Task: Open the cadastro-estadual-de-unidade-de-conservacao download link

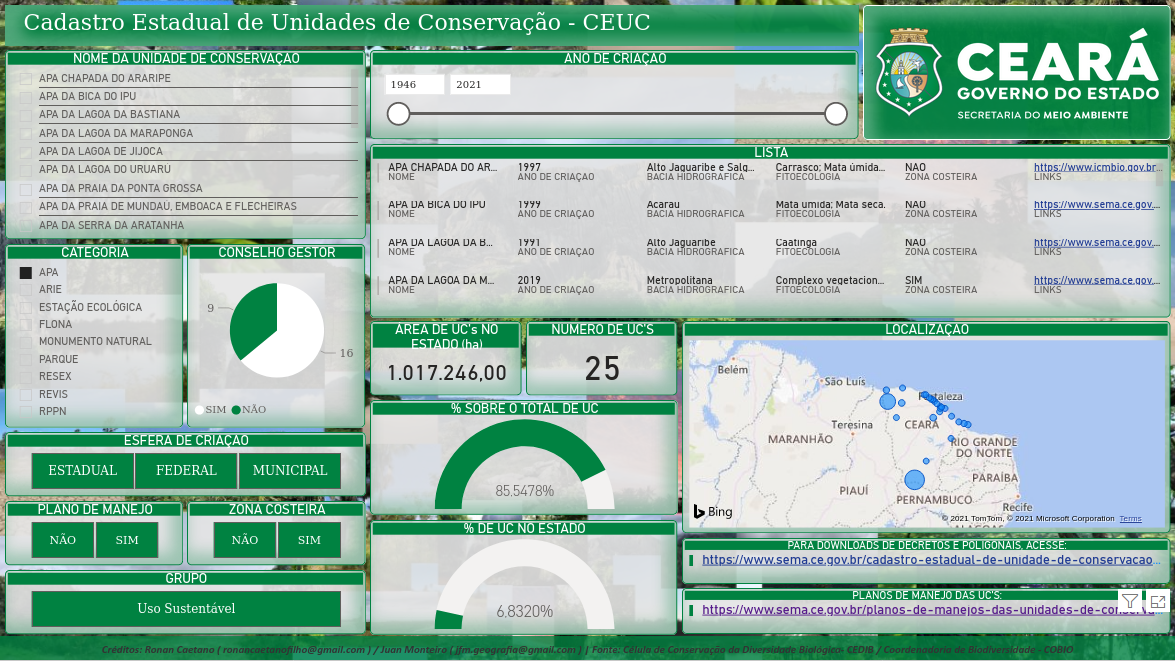Action: tap(931, 560)
